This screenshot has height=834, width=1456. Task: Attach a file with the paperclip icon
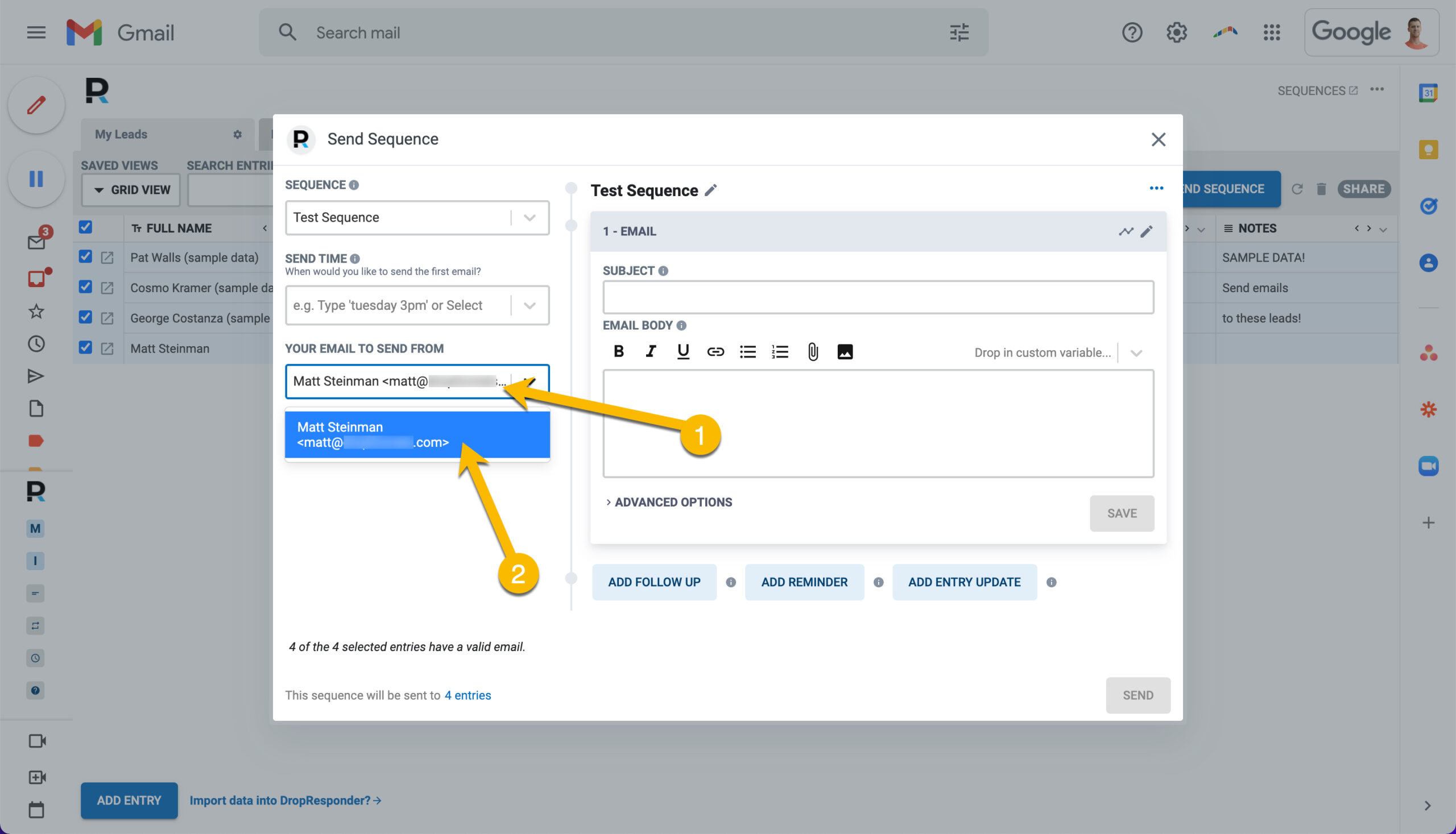coord(813,352)
